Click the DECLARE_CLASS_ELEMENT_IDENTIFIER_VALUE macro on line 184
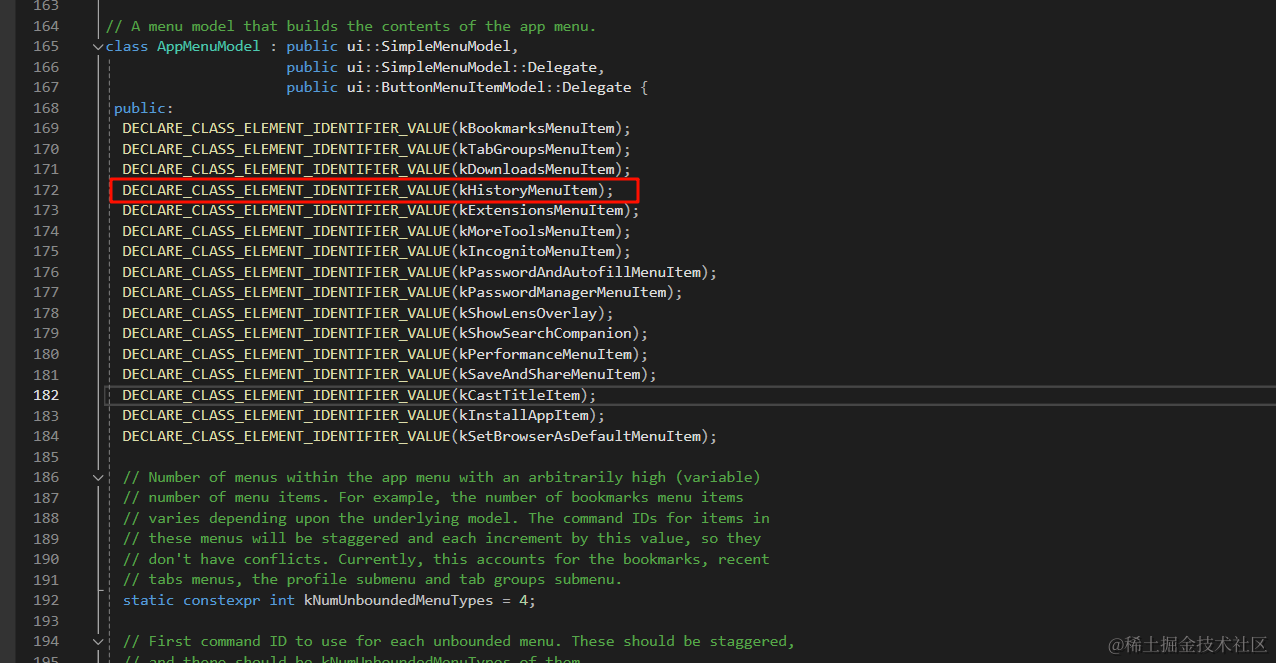 coord(287,436)
